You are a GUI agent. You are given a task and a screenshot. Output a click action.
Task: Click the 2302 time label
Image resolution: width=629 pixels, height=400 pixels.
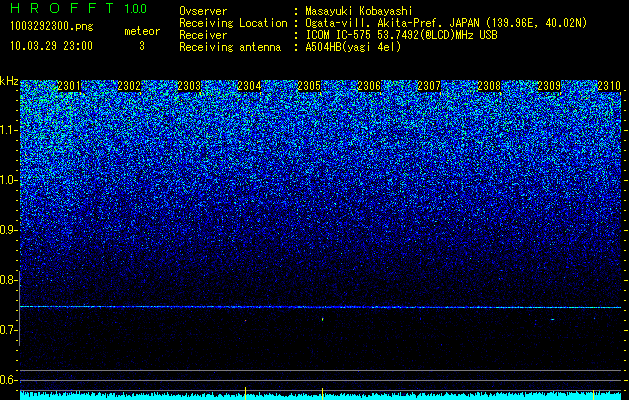[x=129, y=86]
